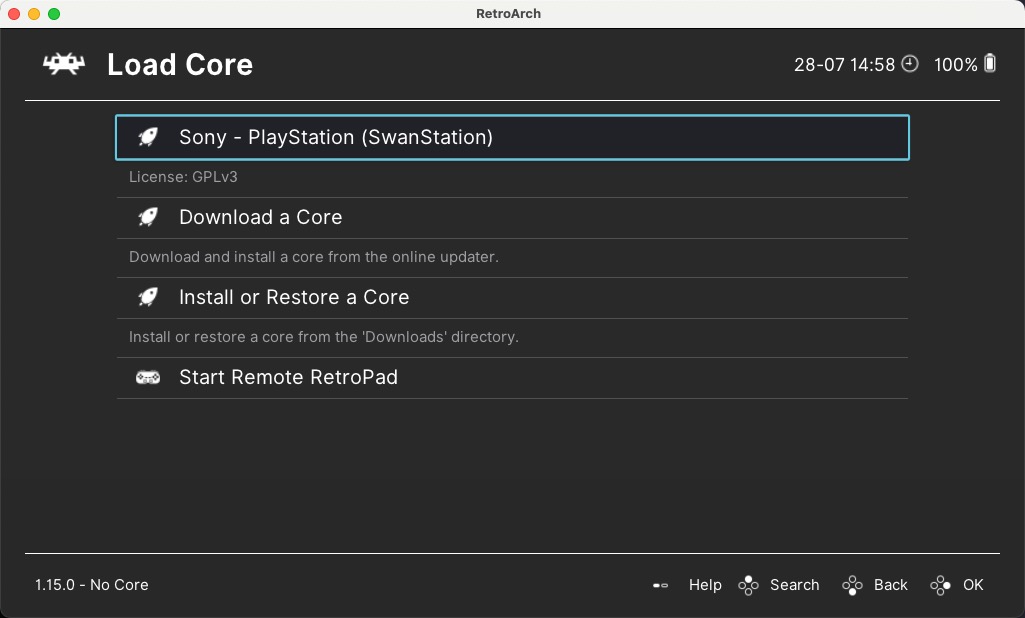Click the OK control glyph in the bottom bar
This screenshot has width=1025, height=618.
pos(941,585)
